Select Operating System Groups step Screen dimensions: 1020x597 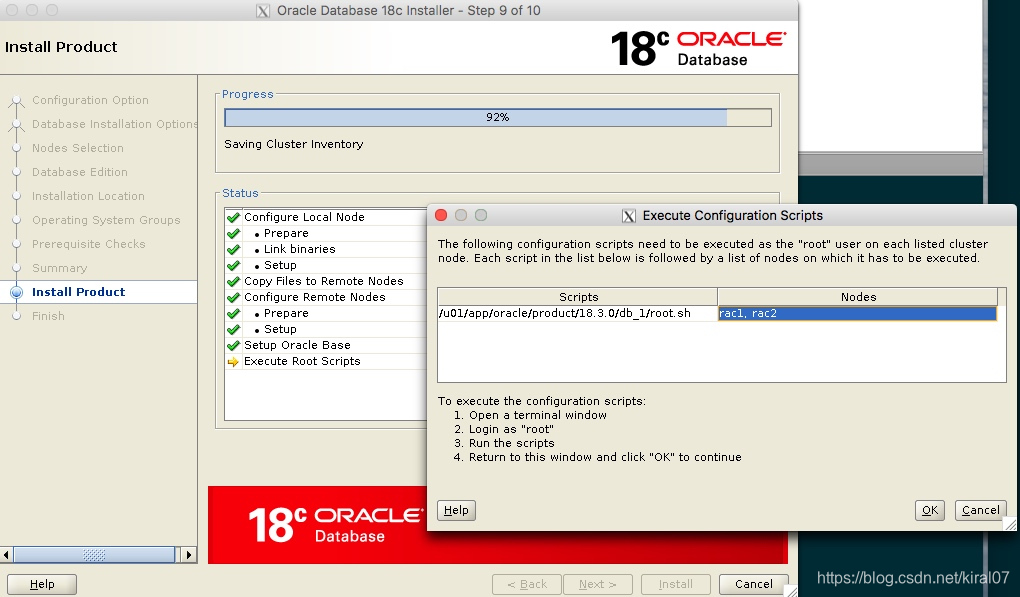(106, 220)
